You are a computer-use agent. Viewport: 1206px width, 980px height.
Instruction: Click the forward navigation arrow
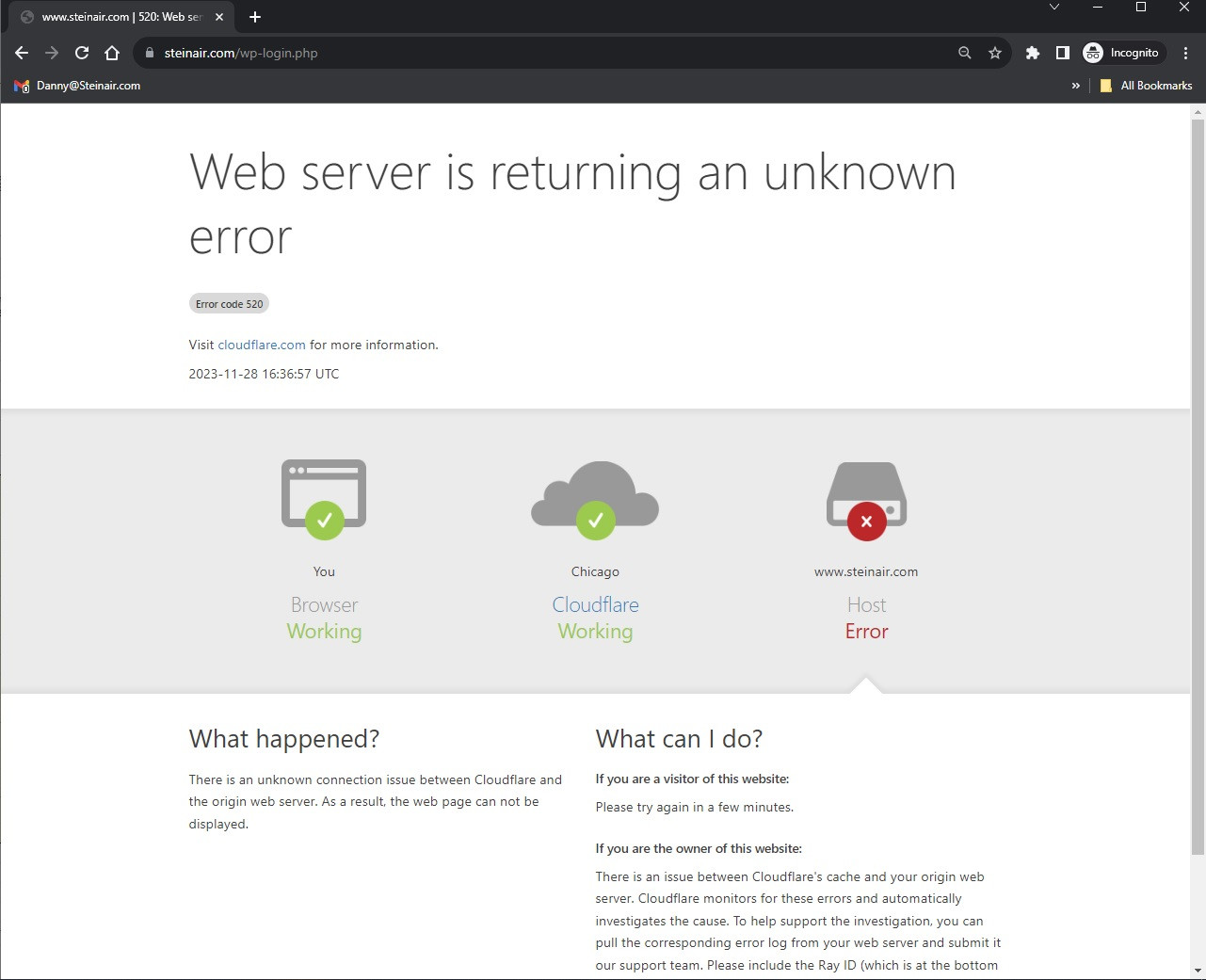pyautogui.click(x=52, y=53)
